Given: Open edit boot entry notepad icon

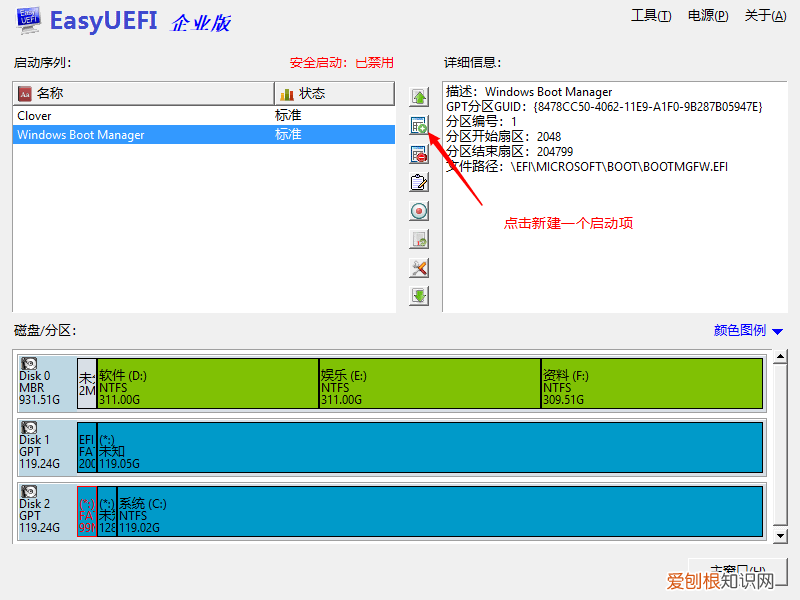Looking at the screenshot, I should point(420,183).
